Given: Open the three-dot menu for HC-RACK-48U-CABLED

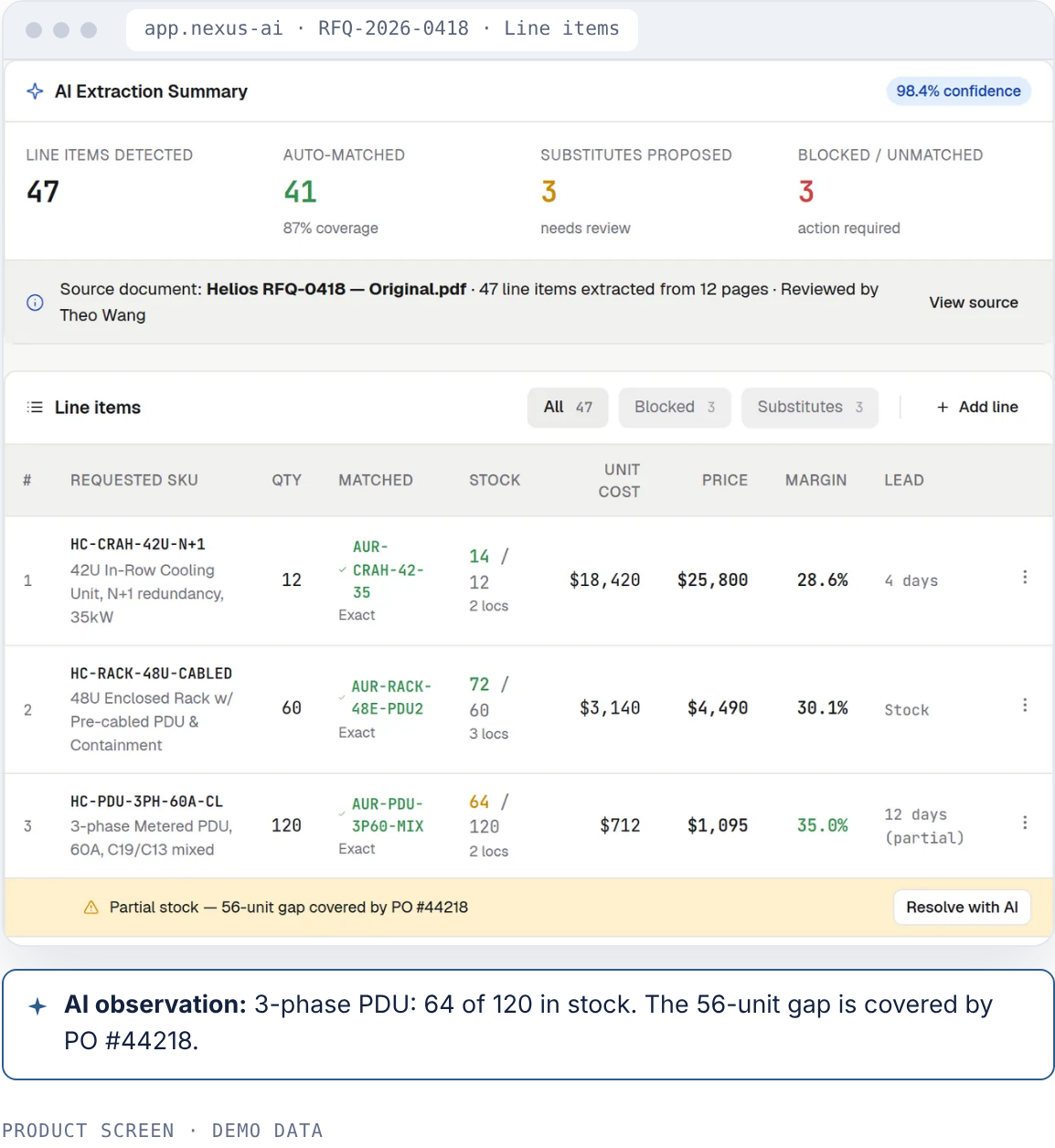Looking at the screenshot, I should point(1025,706).
